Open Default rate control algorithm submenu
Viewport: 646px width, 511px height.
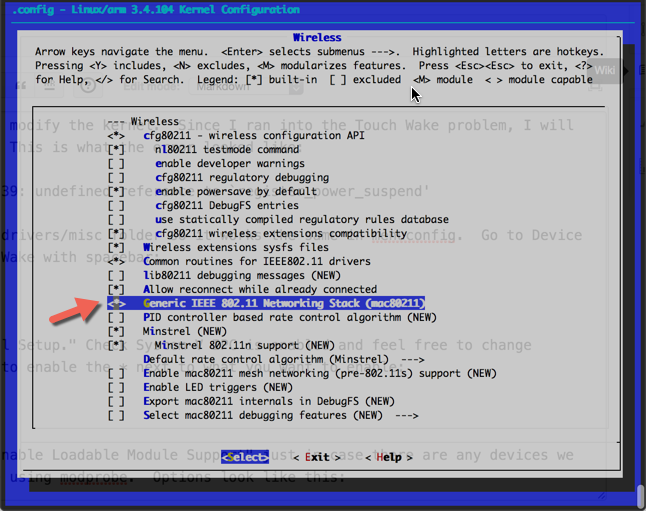tap(283, 359)
